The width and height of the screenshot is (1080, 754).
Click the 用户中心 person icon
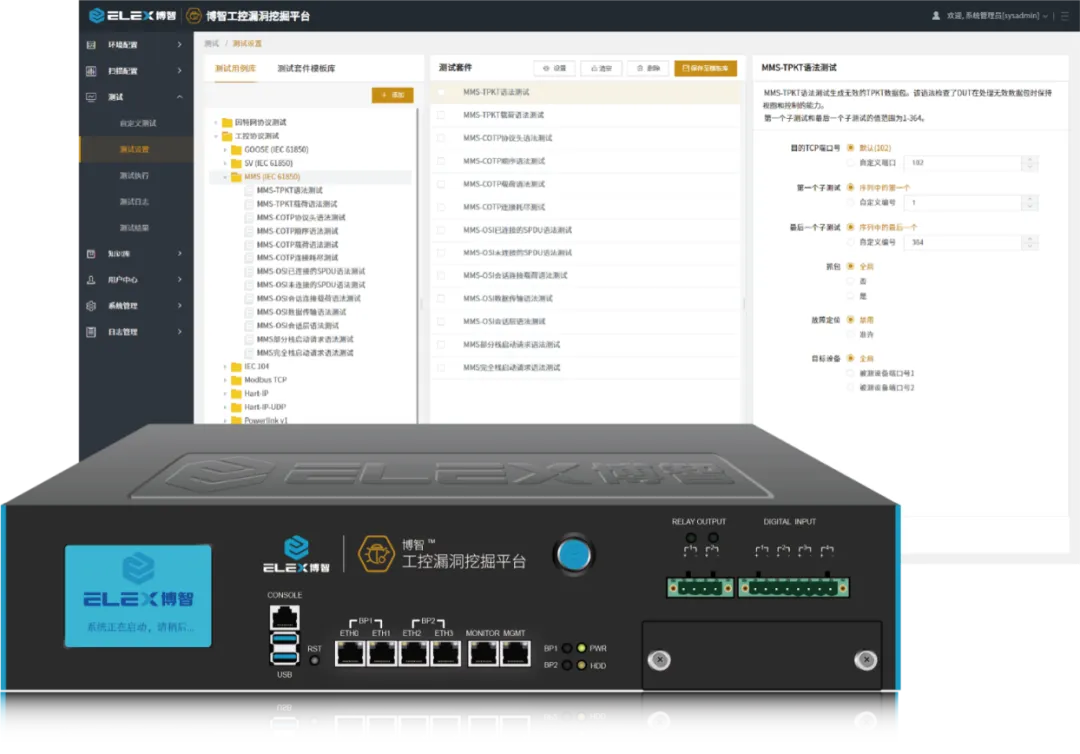[x=91, y=280]
